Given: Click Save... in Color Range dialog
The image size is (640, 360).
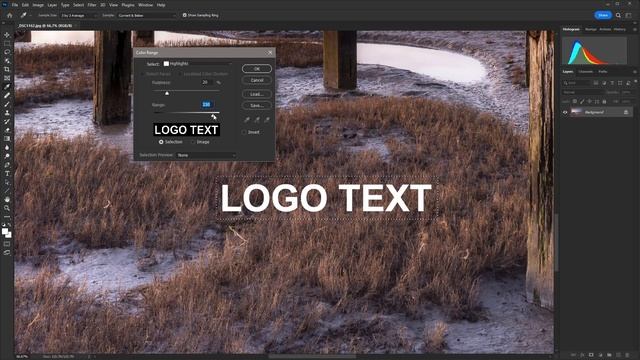Looking at the screenshot, I should (x=257, y=105).
